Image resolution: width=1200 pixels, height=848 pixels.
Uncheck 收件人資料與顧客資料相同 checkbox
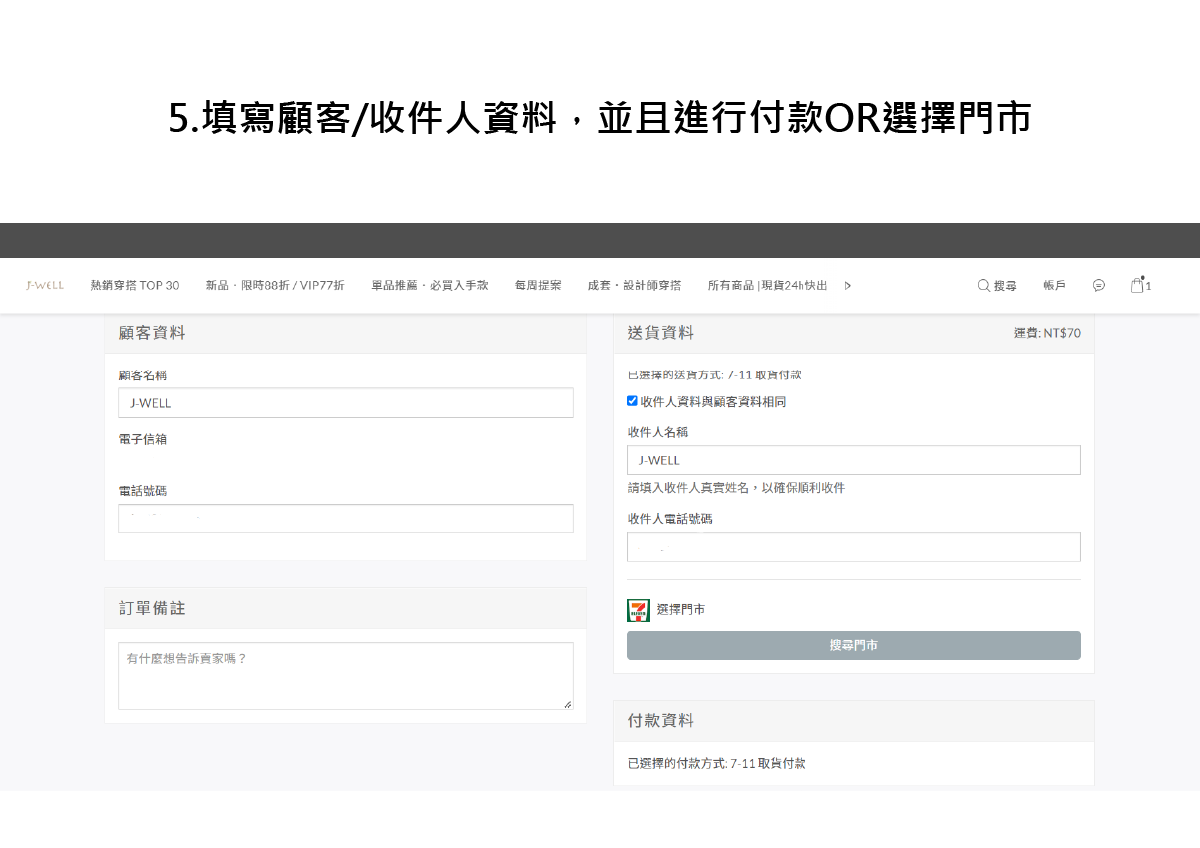632,401
